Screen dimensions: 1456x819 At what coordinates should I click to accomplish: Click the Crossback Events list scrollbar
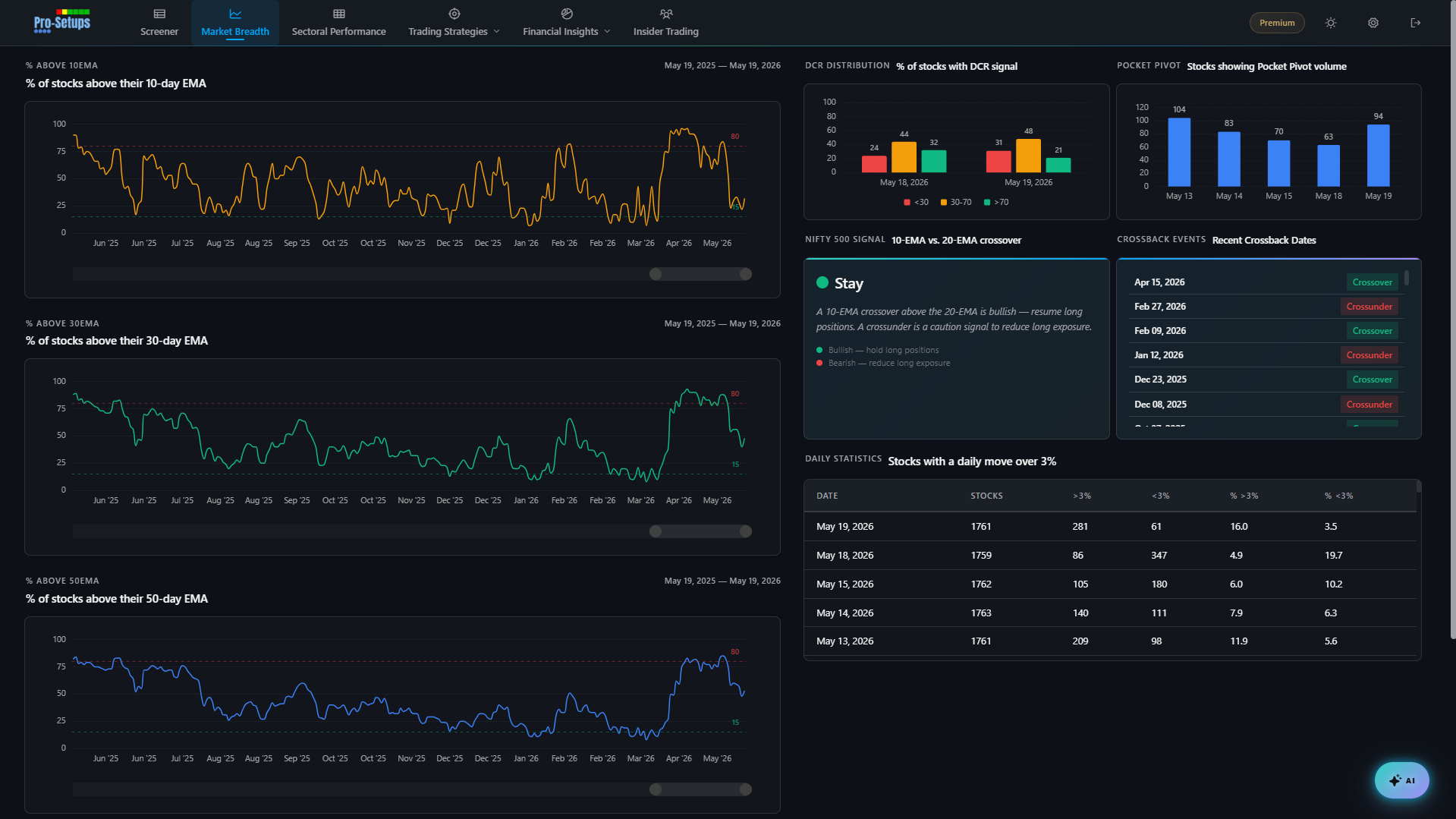coord(1407,278)
